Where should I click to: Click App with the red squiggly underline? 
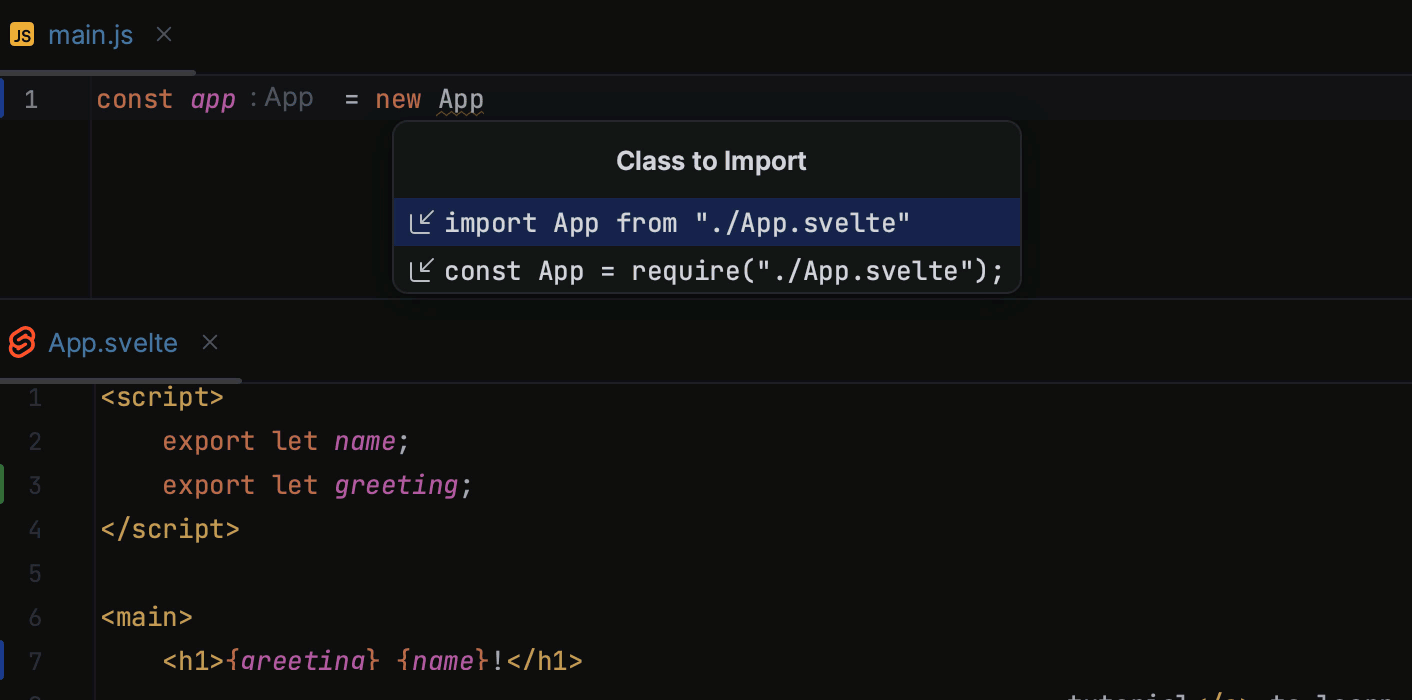[460, 98]
